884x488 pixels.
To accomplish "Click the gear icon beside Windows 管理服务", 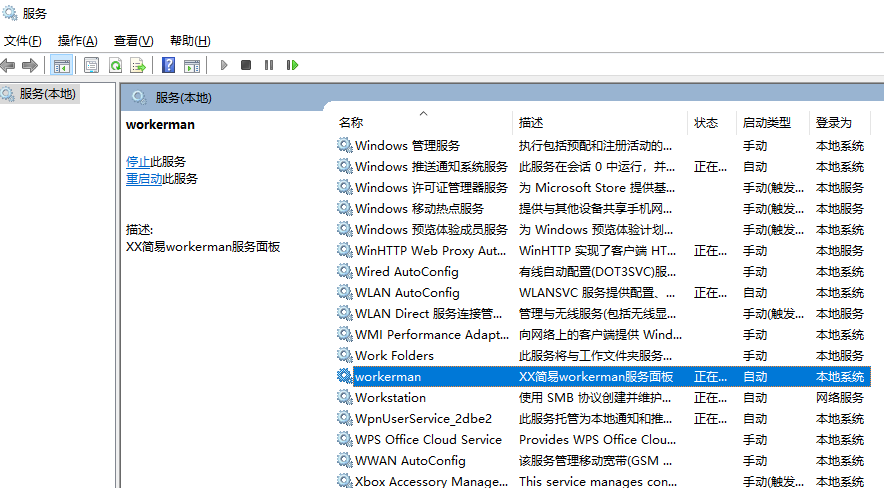I will (344, 145).
